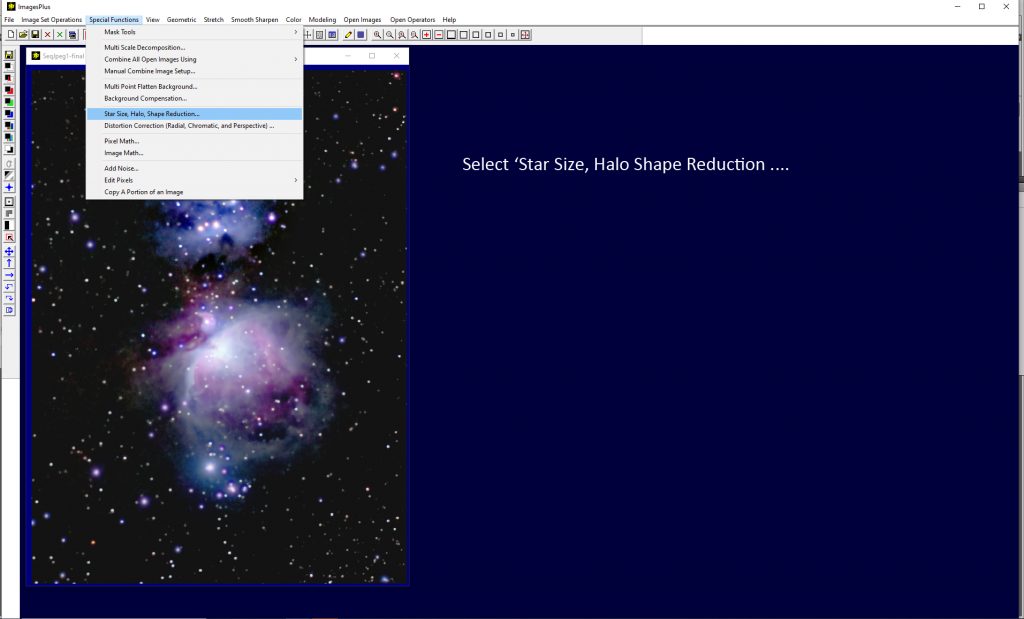Click the rotate-left curved arrow icon

click(x=9, y=287)
